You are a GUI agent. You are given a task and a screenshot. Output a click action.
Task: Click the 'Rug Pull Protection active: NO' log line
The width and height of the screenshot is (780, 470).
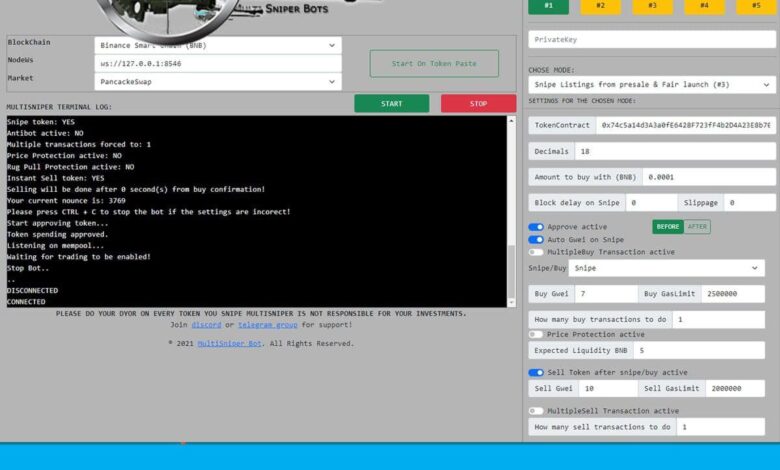coord(70,167)
